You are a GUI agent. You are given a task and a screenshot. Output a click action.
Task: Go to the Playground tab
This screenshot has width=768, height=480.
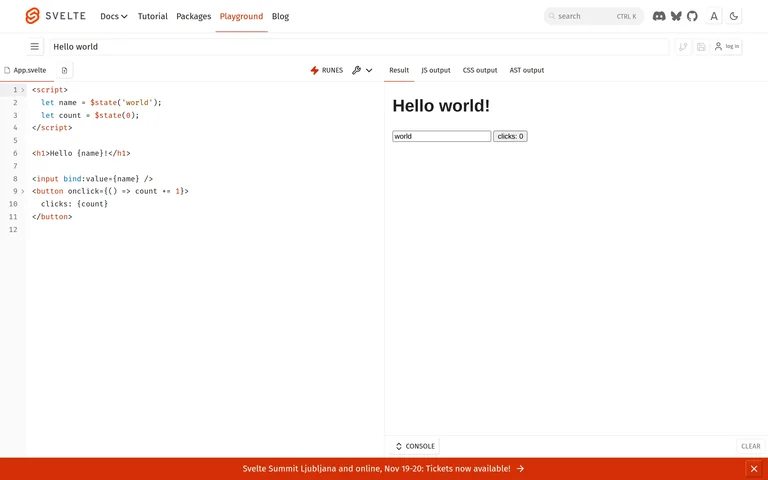pos(241,16)
